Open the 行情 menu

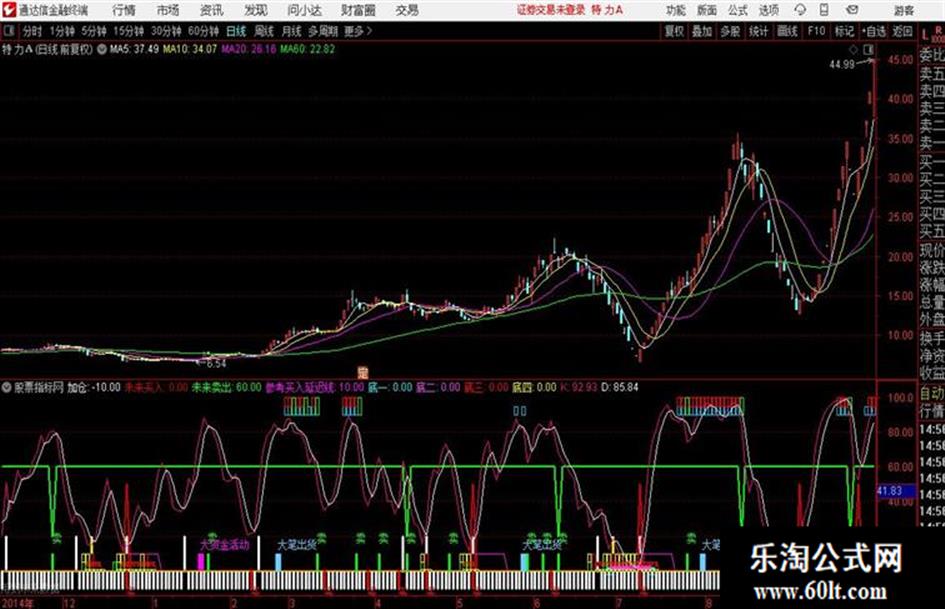coord(124,10)
